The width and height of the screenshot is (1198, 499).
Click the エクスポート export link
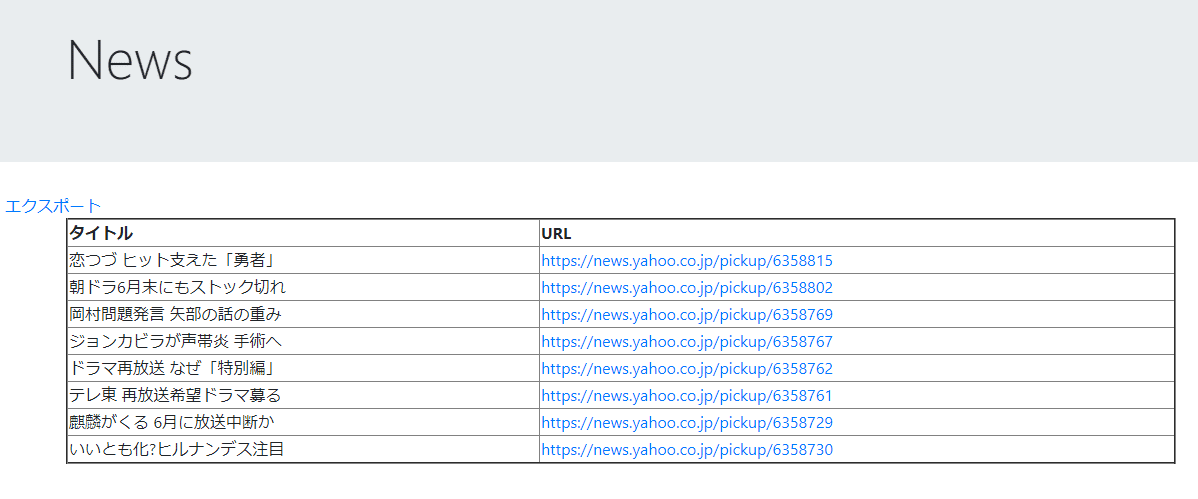coord(53,206)
